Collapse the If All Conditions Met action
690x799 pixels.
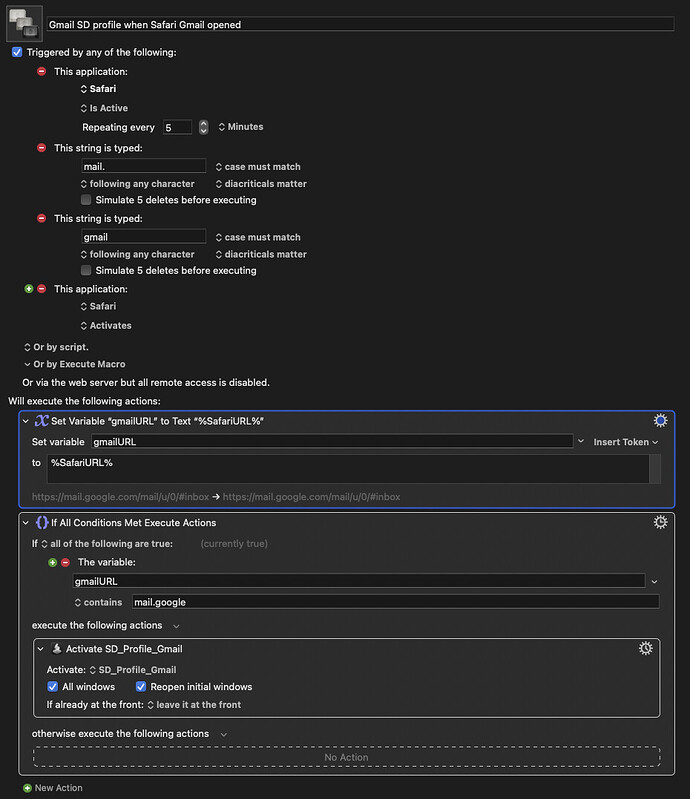26,522
